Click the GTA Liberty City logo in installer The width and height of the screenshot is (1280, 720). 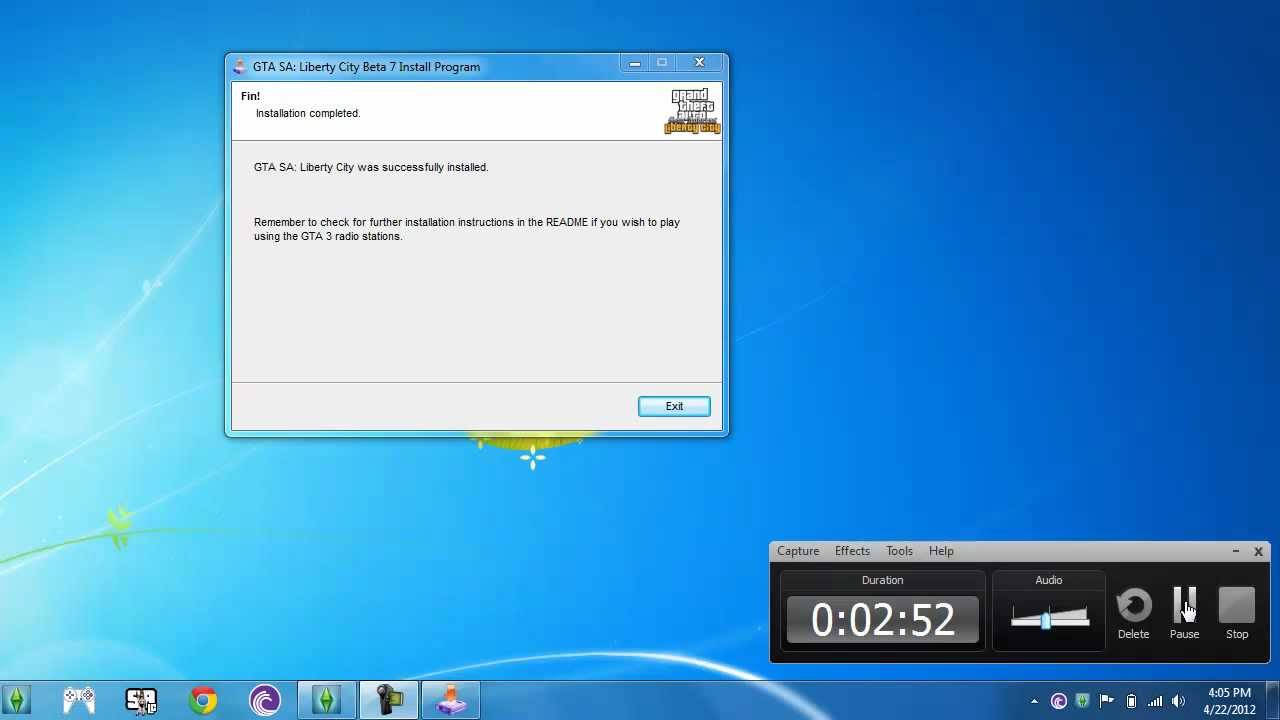692,111
